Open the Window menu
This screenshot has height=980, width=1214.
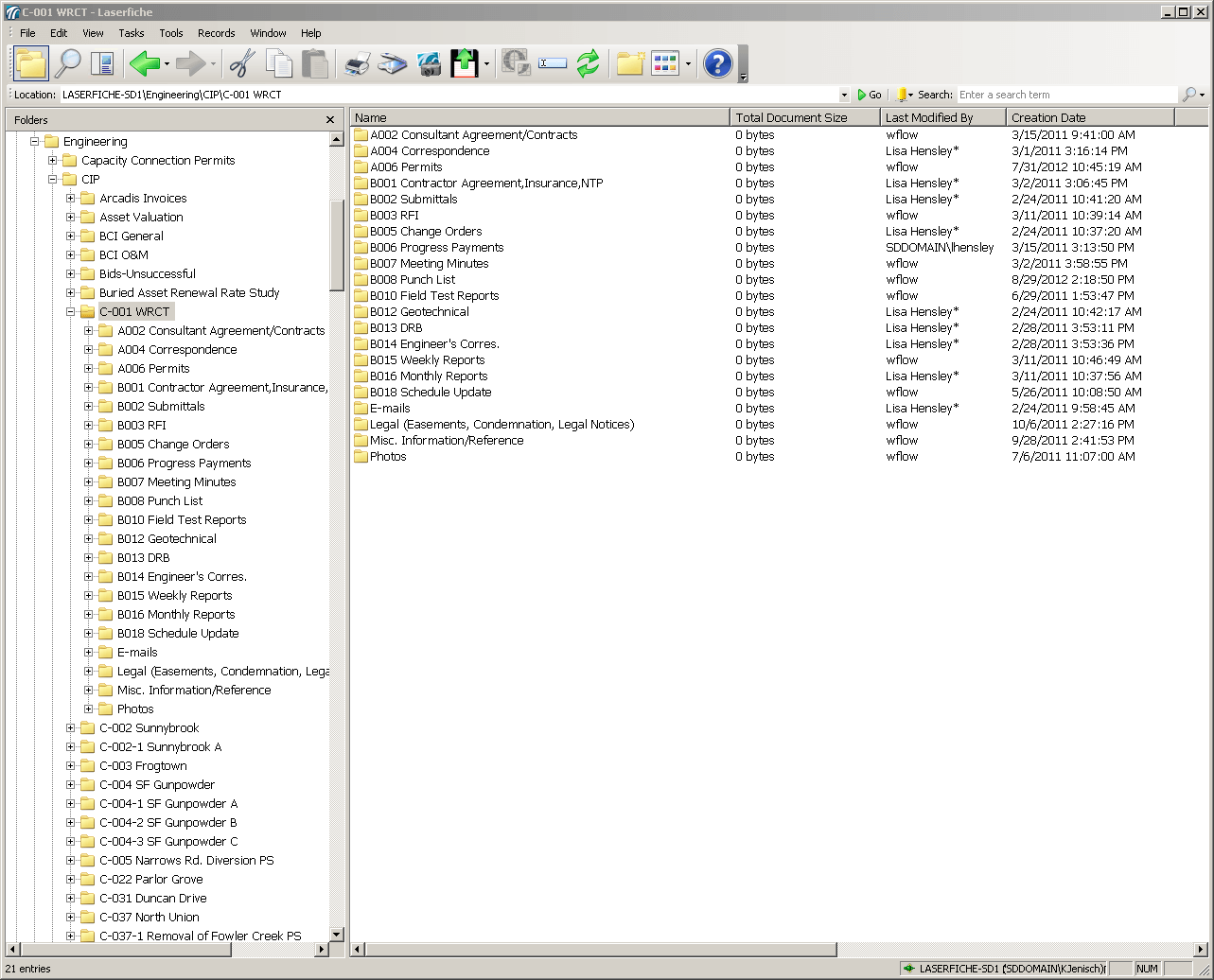click(x=269, y=33)
